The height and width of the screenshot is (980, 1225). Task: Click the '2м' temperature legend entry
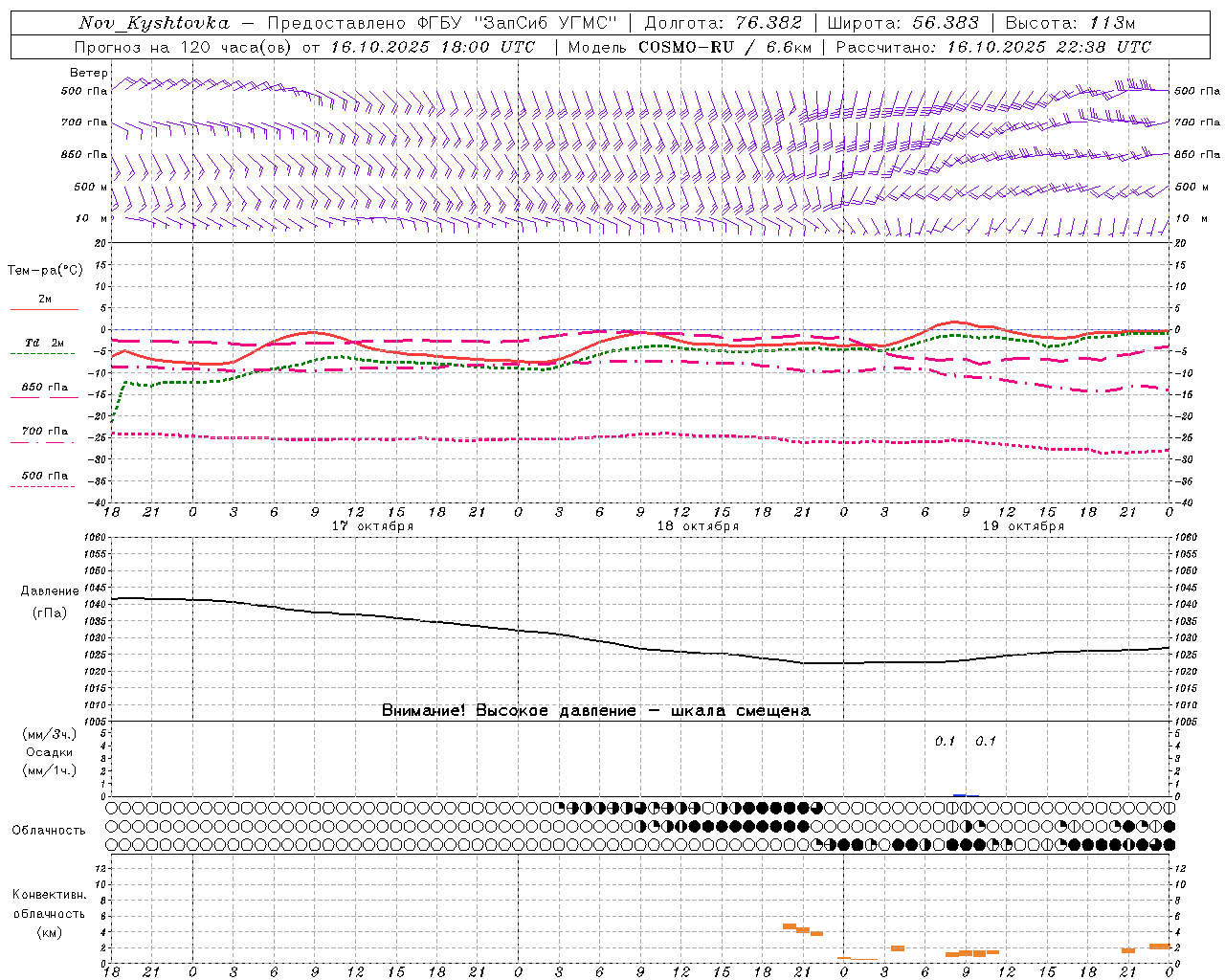[x=45, y=300]
